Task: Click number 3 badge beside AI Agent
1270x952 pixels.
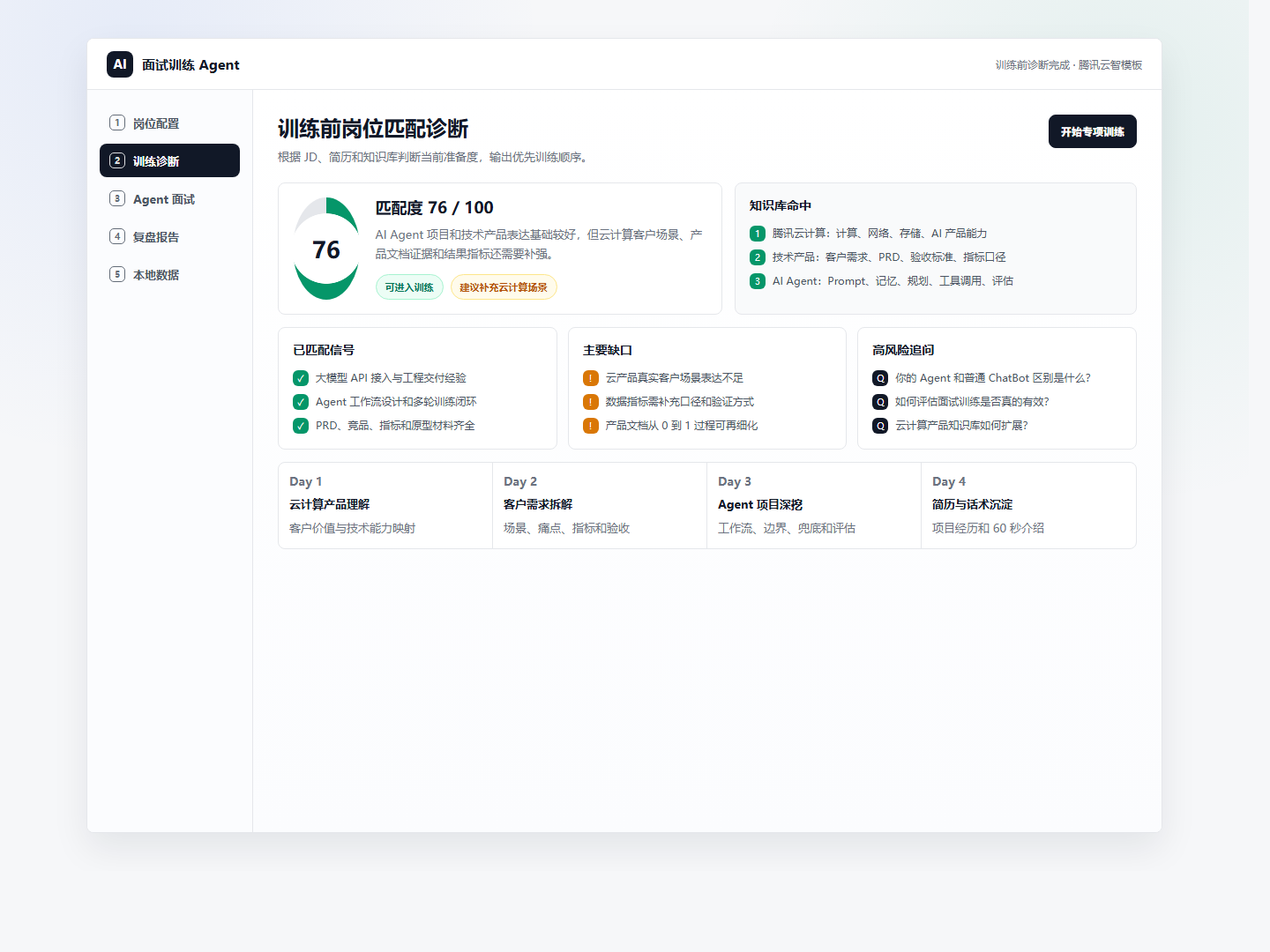Action: pos(757,281)
